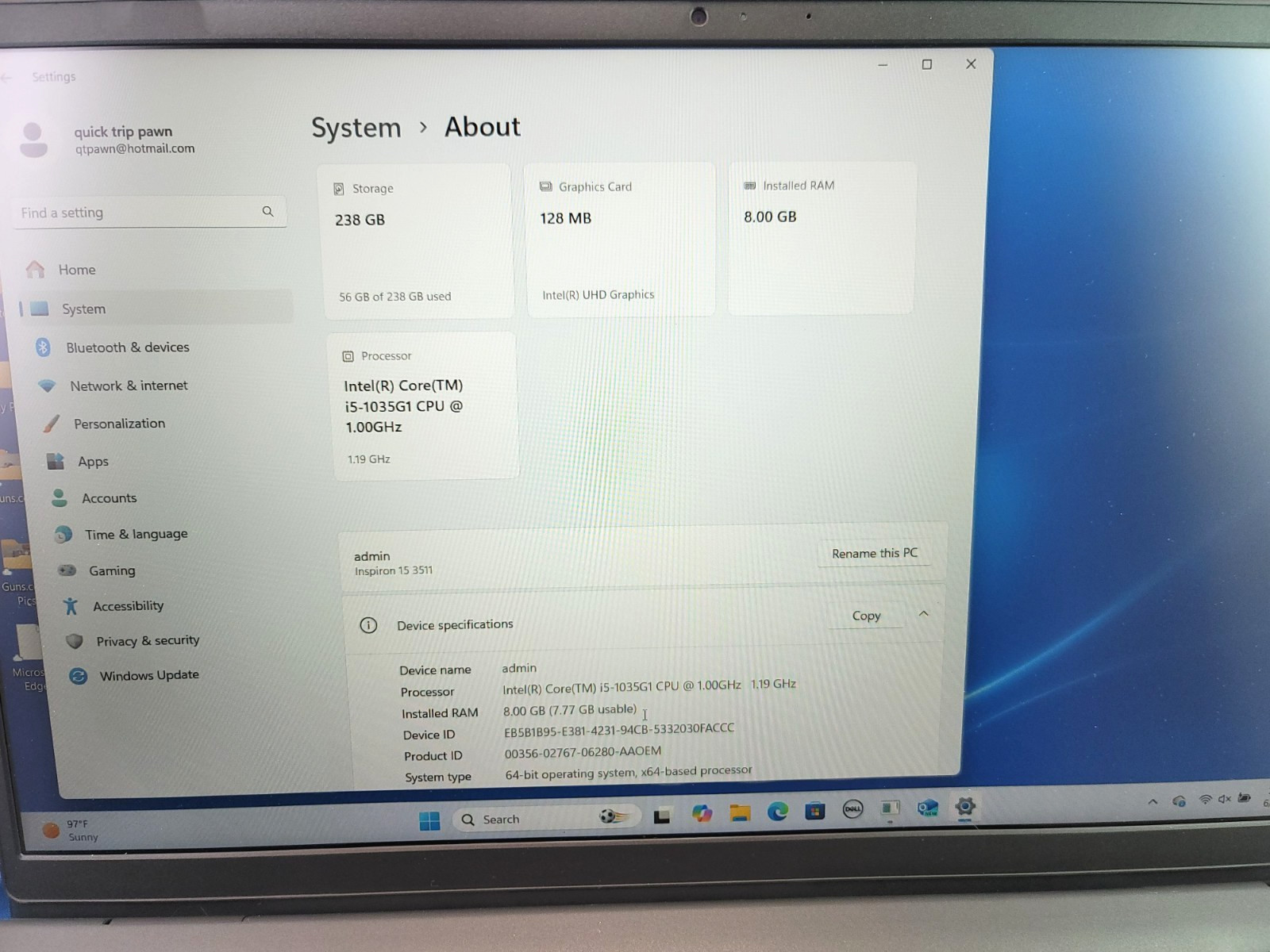Click the back arrow in Settings
Screen dimensions: 1270x952
click(x=7, y=77)
